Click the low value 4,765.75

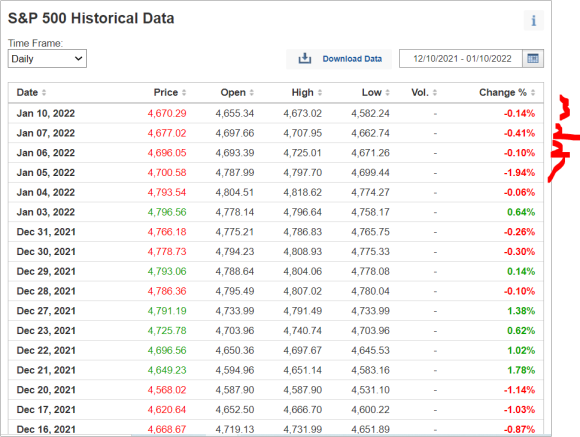(370, 232)
